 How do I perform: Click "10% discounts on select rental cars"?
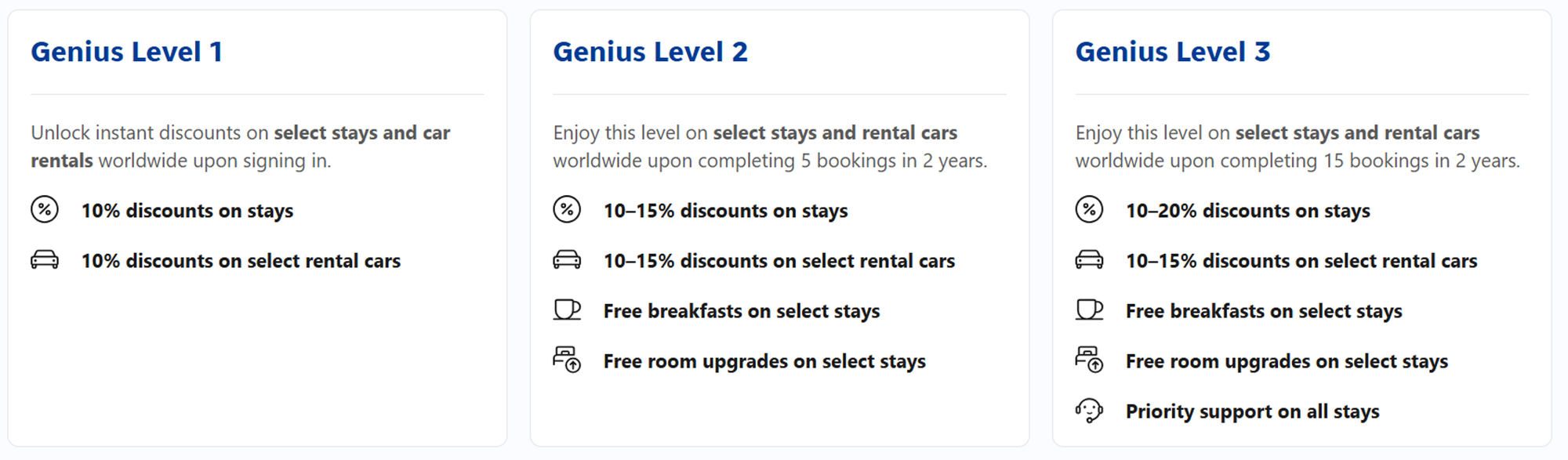pos(241,261)
